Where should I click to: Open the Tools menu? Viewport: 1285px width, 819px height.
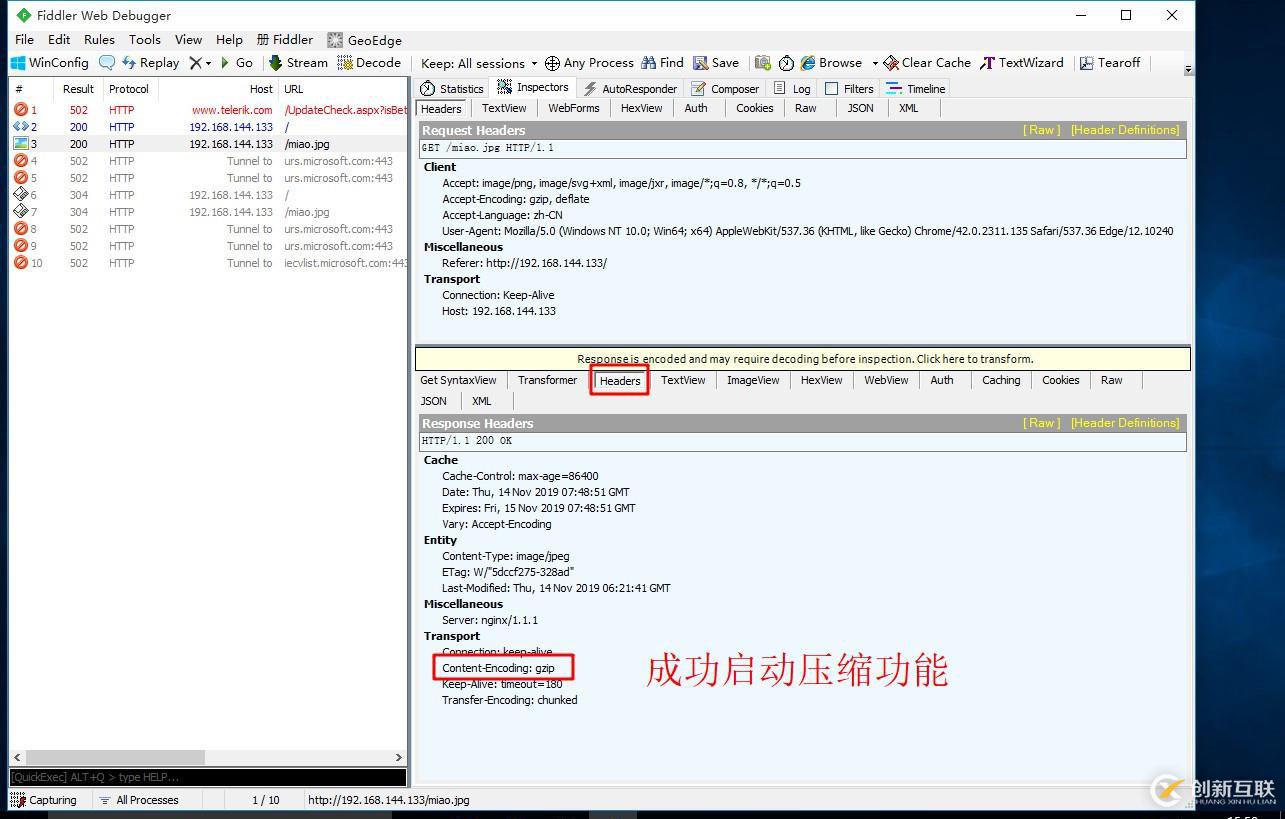point(145,40)
